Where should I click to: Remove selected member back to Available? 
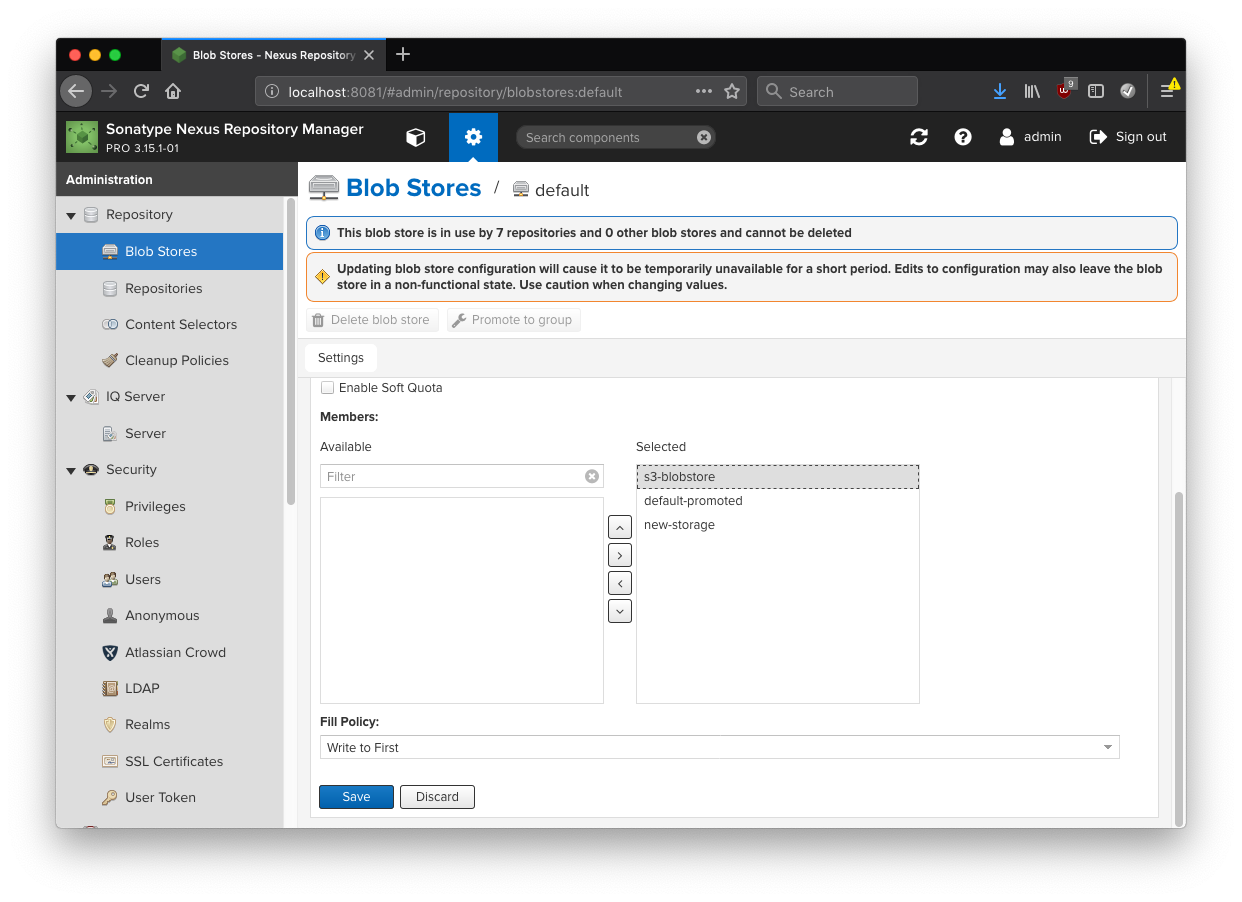[620, 583]
